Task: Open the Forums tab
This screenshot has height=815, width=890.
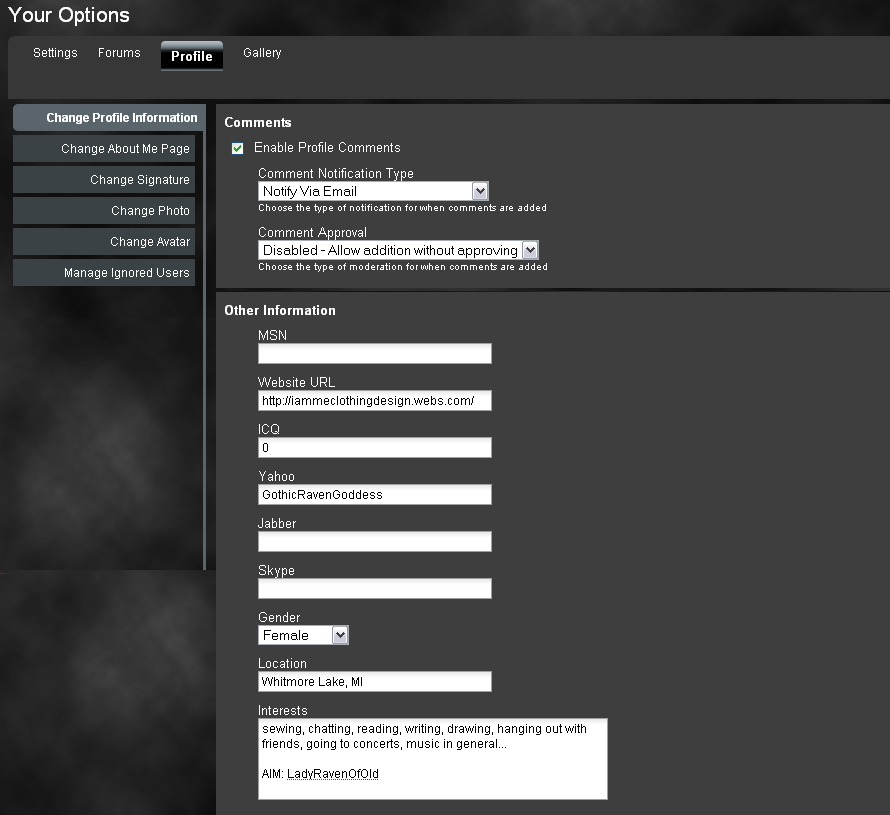Action: pyautogui.click(x=119, y=53)
